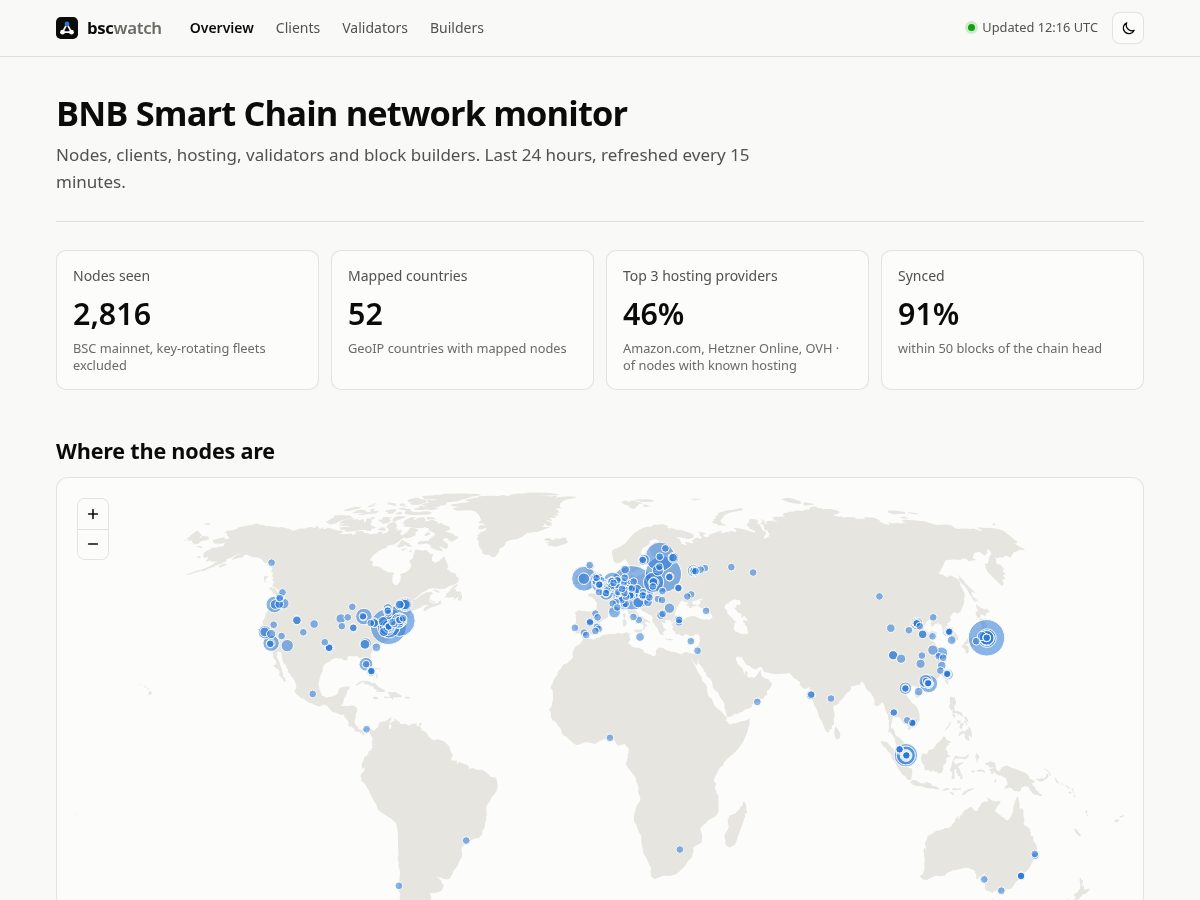Open the Overview tab
Screen dimensions: 1200x900
[222, 28]
